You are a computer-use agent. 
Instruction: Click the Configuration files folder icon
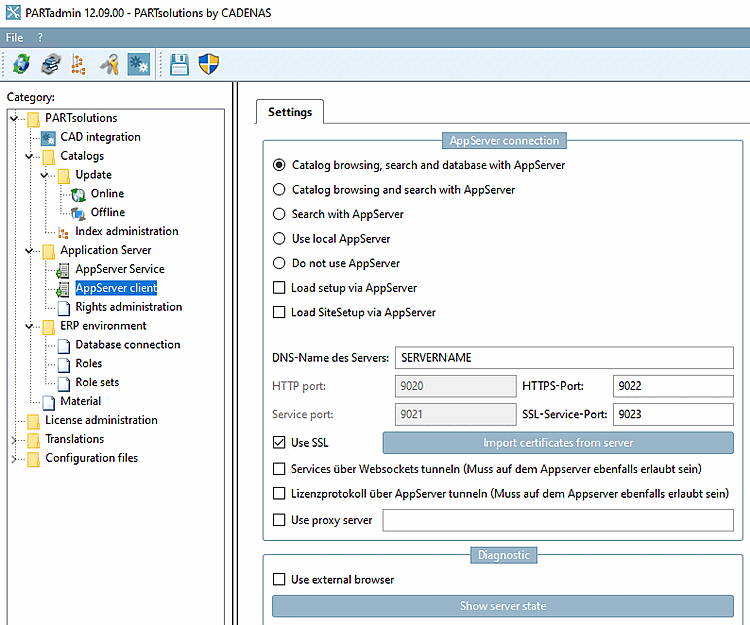[33, 459]
